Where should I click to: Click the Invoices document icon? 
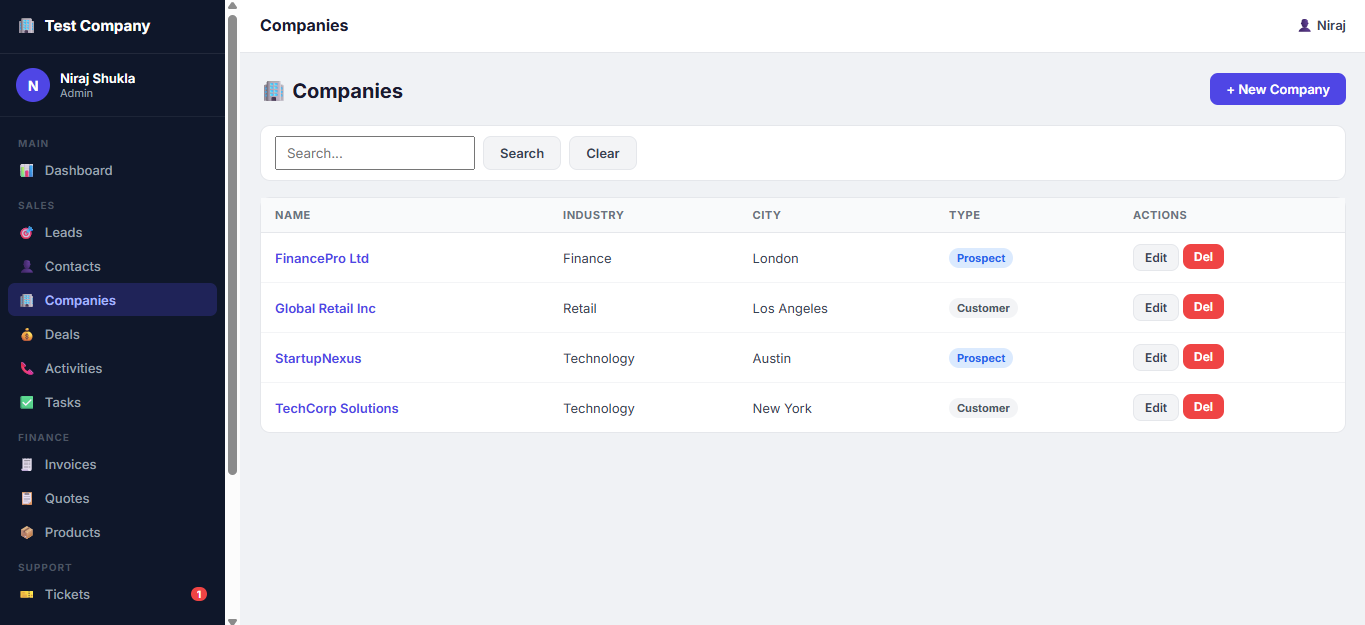pyautogui.click(x=27, y=465)
